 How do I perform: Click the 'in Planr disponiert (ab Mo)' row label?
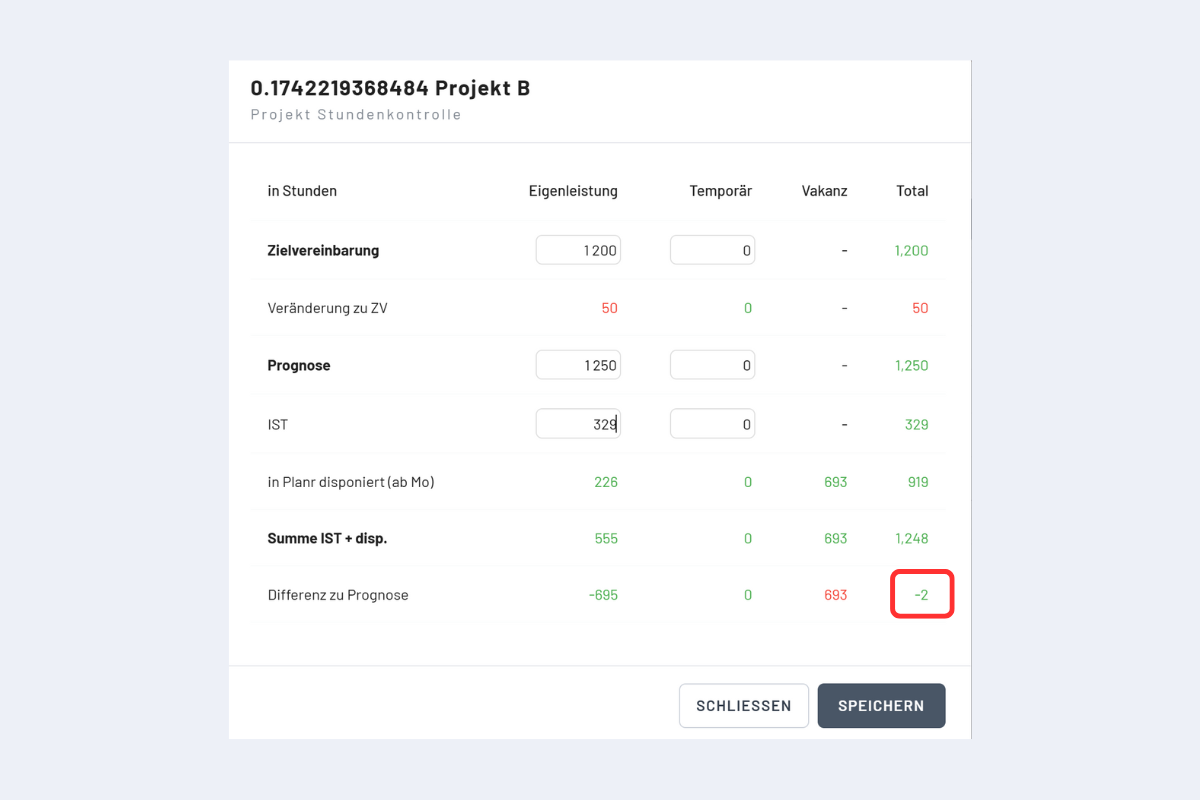[350, 482]
